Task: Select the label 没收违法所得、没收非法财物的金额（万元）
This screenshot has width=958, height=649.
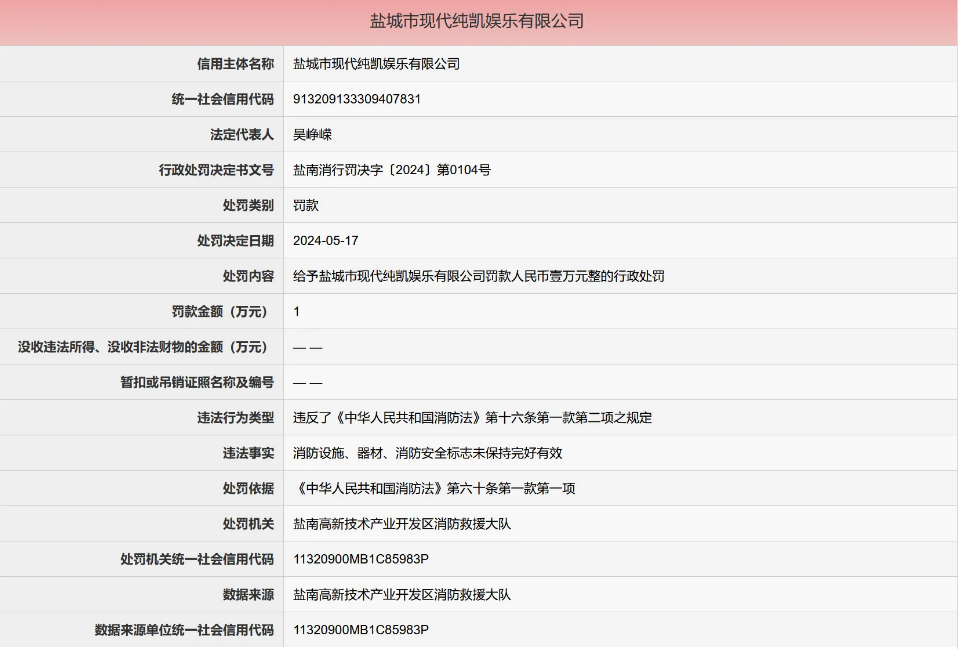Action: (145, 347)
